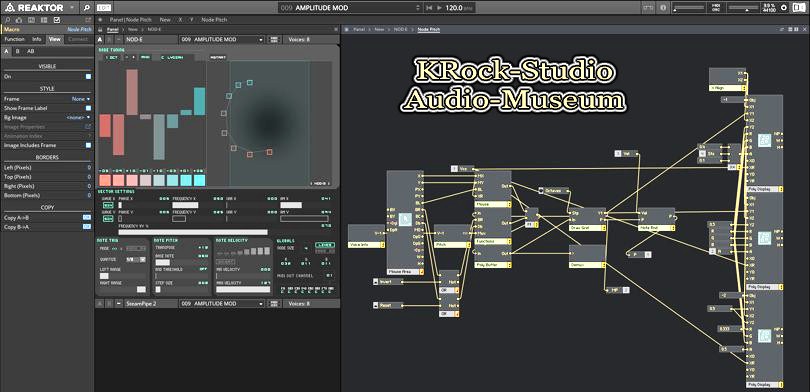Viewport: 810px width, 392px height.
Task: Switch to the Connect tab
Action: pos(77,39)
